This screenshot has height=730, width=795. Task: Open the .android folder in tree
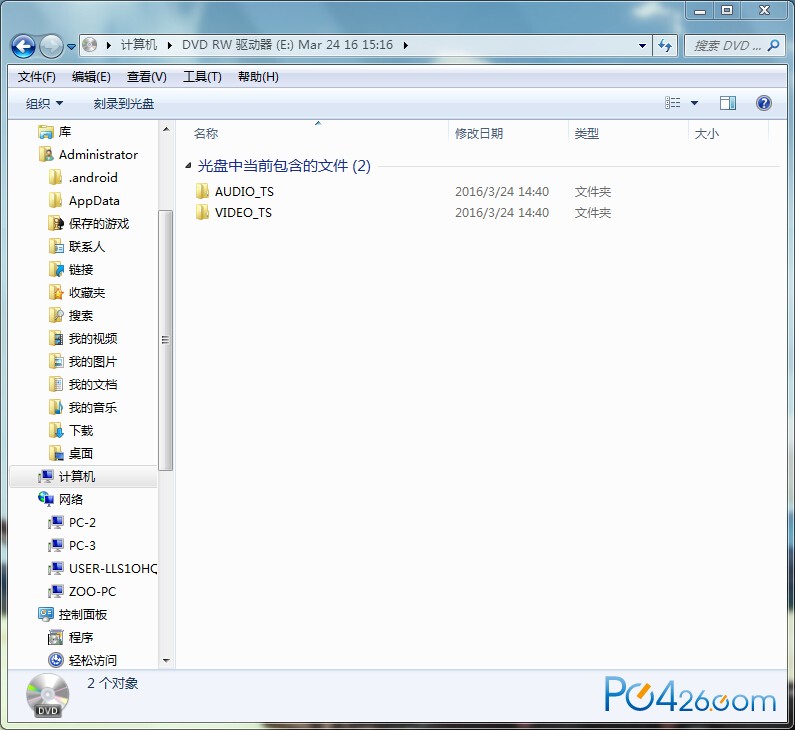point(83,177)
